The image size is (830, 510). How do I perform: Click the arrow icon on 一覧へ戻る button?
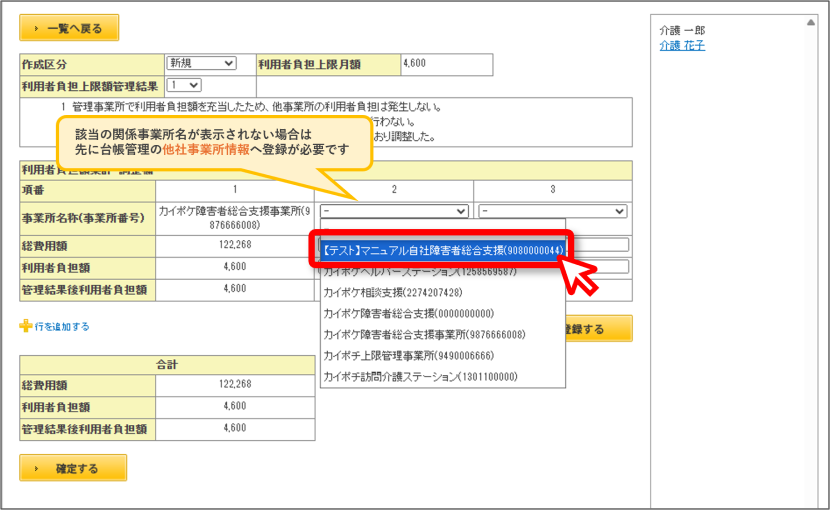click(x=36, y=29)
